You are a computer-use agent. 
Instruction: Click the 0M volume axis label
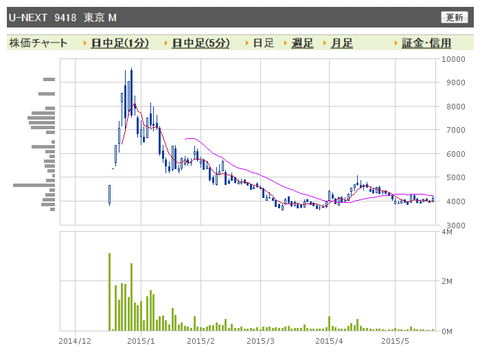tap(447, 331)
